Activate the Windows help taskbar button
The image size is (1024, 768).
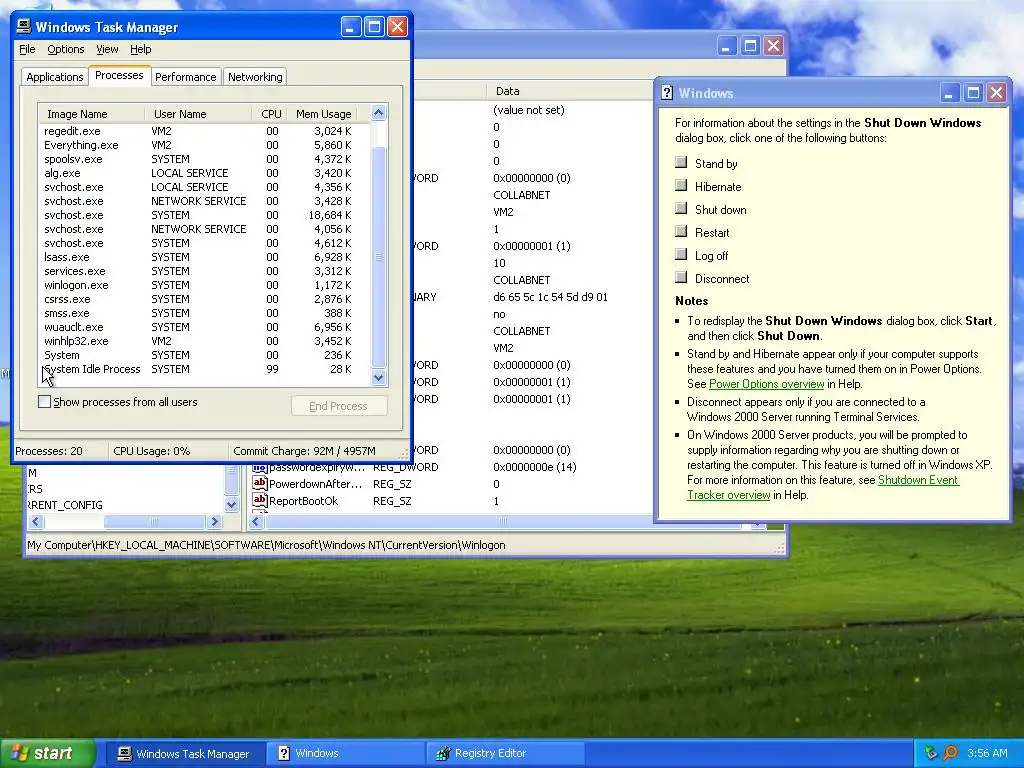pos(346,754)
